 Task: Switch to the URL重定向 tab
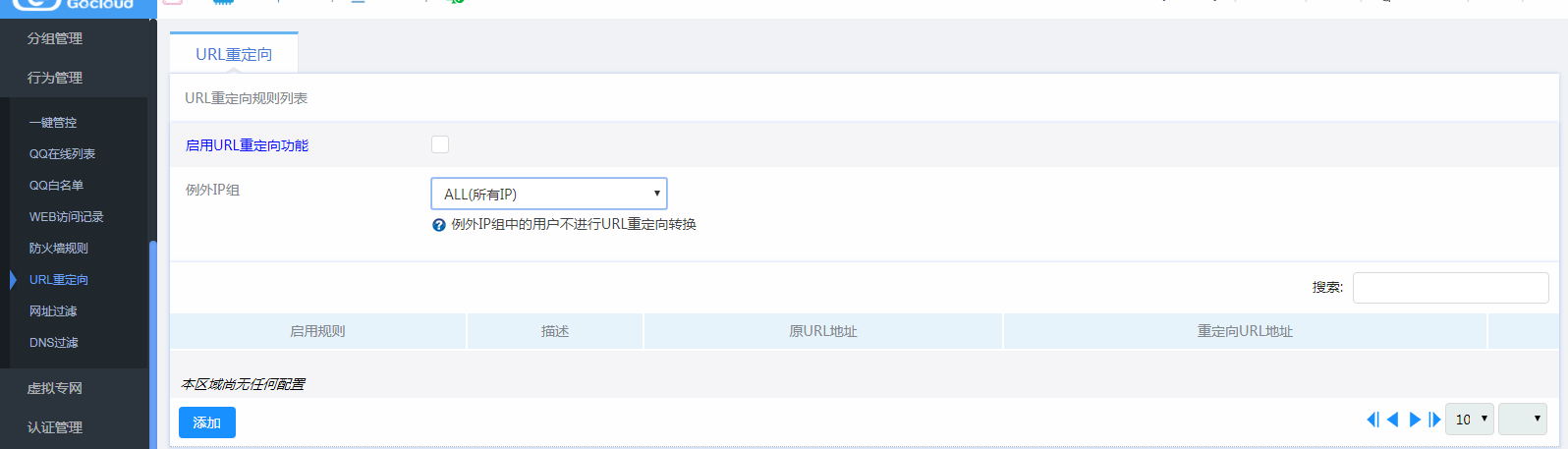pyautogui.click(x=234, y=54)
